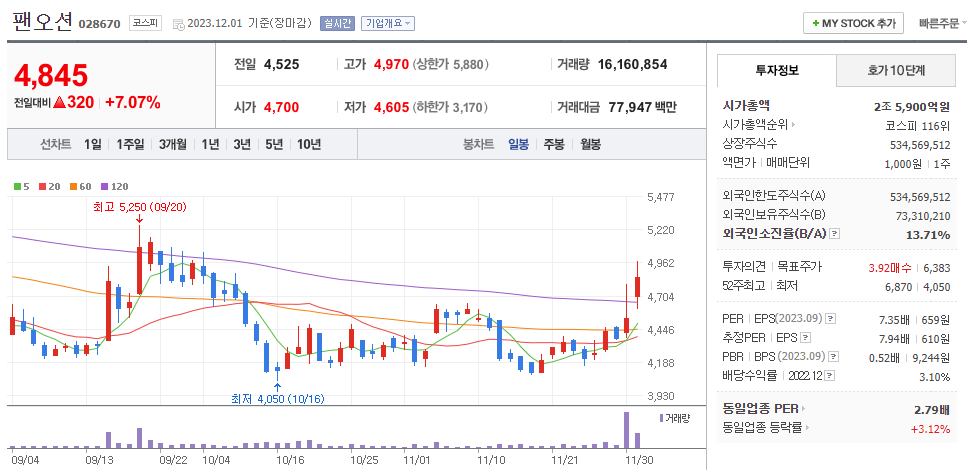Expand 시가총액순위 arrow link
Image resolution: width=967 pixels, height=470 pixels.
click(793, 125)
